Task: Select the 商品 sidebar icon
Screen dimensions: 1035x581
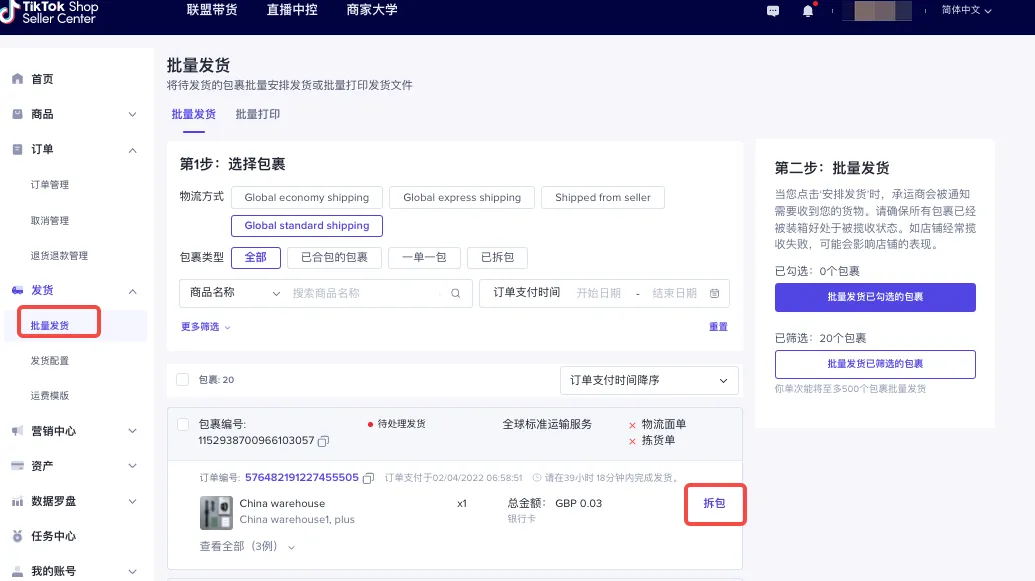Action: click(16, 114)
